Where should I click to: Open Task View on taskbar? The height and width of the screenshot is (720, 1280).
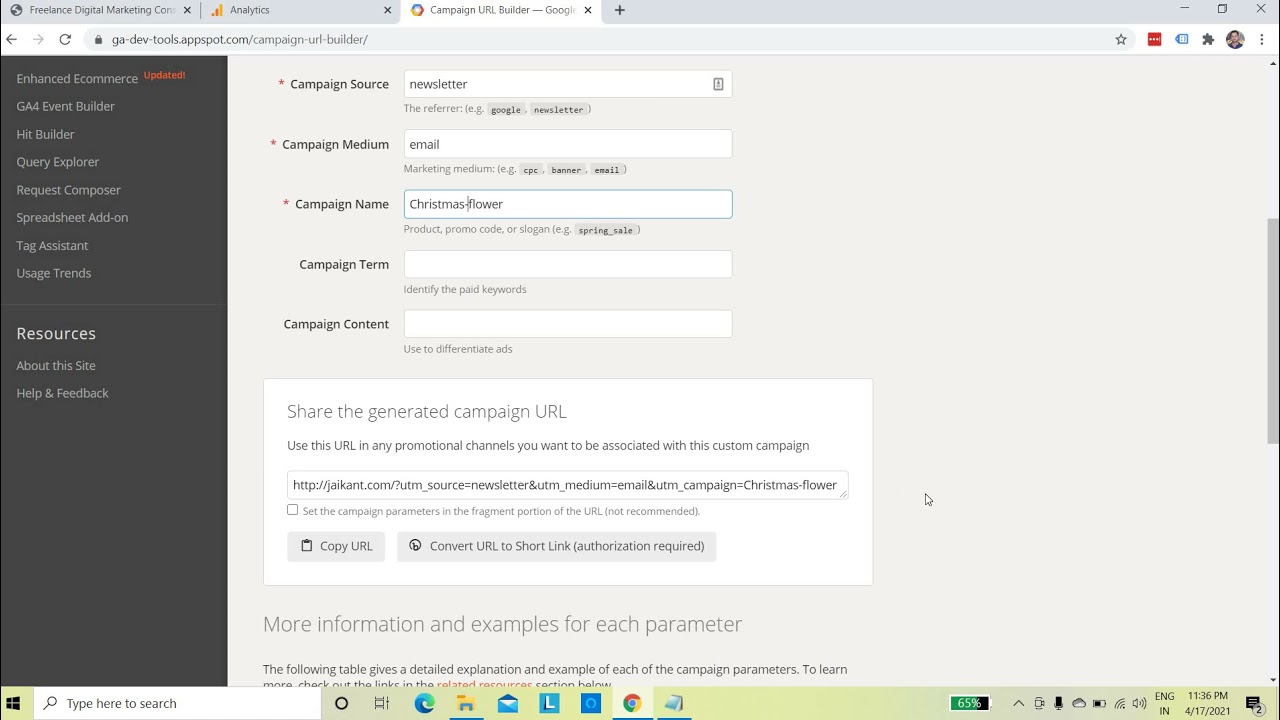(382, 703)
